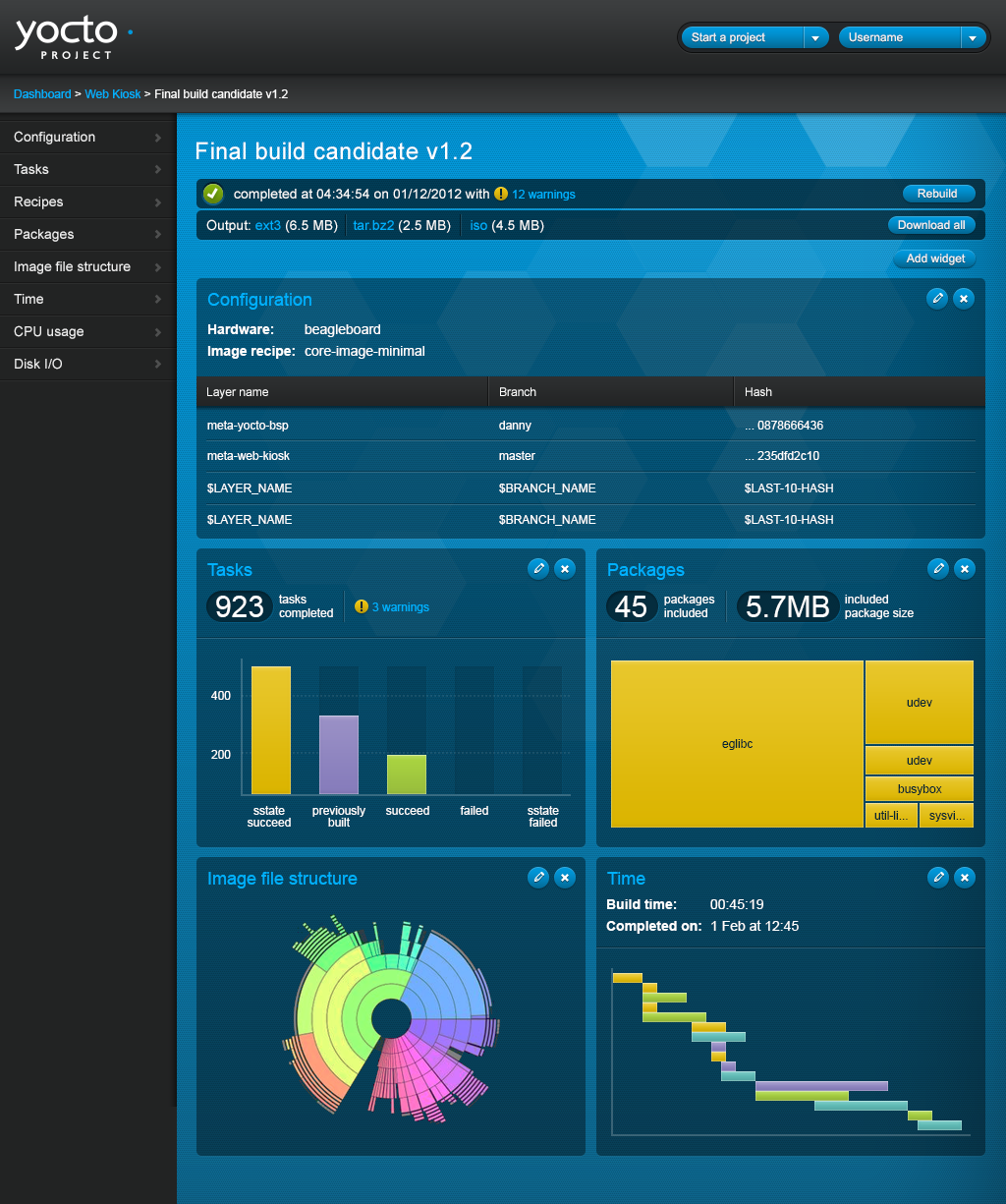This screenshot has width=1006, height=1204.
Task: Open edit for Image file structure widget
Action: (537, 877)
